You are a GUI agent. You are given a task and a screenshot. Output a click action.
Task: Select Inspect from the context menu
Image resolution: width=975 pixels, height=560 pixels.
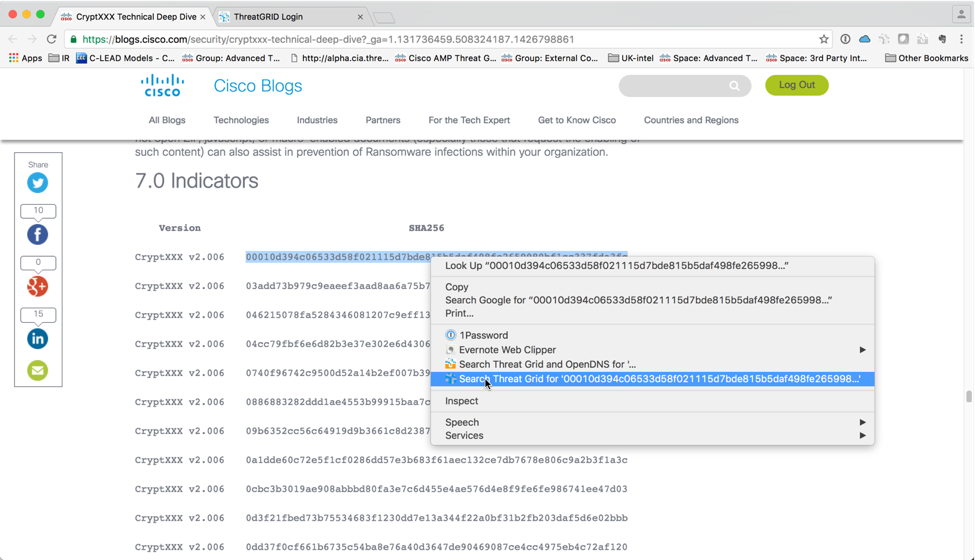point(652,401)
